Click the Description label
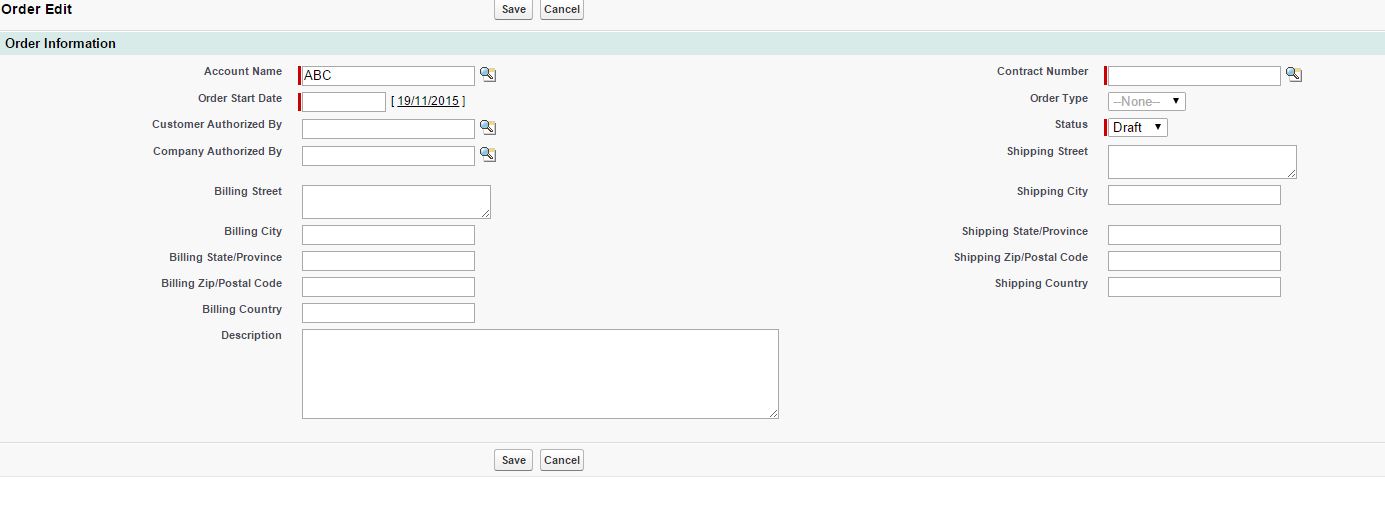The image size is (1385, 505). click(251, 335)
